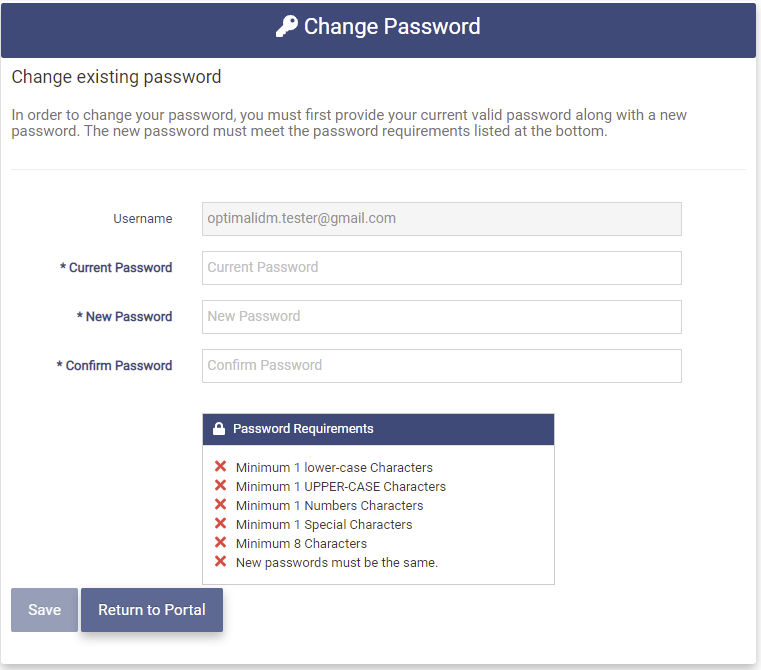Click the Change Password header title
The image size is (761, 670).
point(391,27)
